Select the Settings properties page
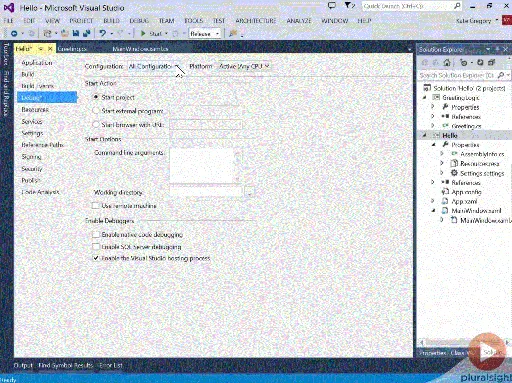This screenshot has height=383, width=512. click(x=32, y=133)
